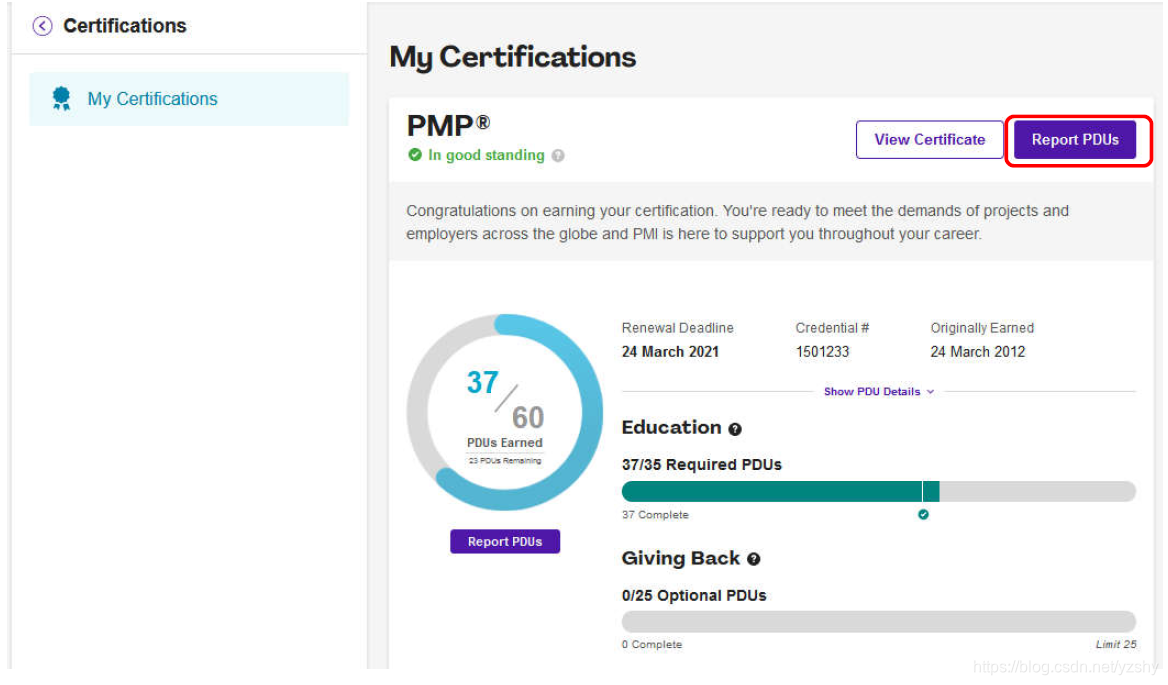This screenshot has height=685, width=1168.
Task: Click the credential number 1501233
Action: point(822,352)
